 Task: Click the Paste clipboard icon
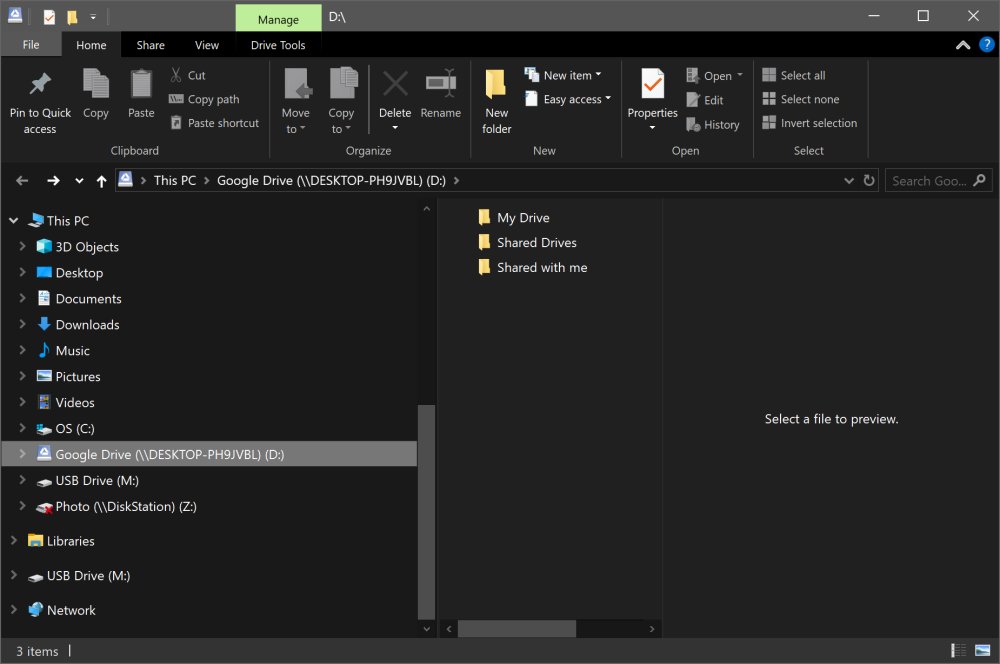[x=141, y=84]
